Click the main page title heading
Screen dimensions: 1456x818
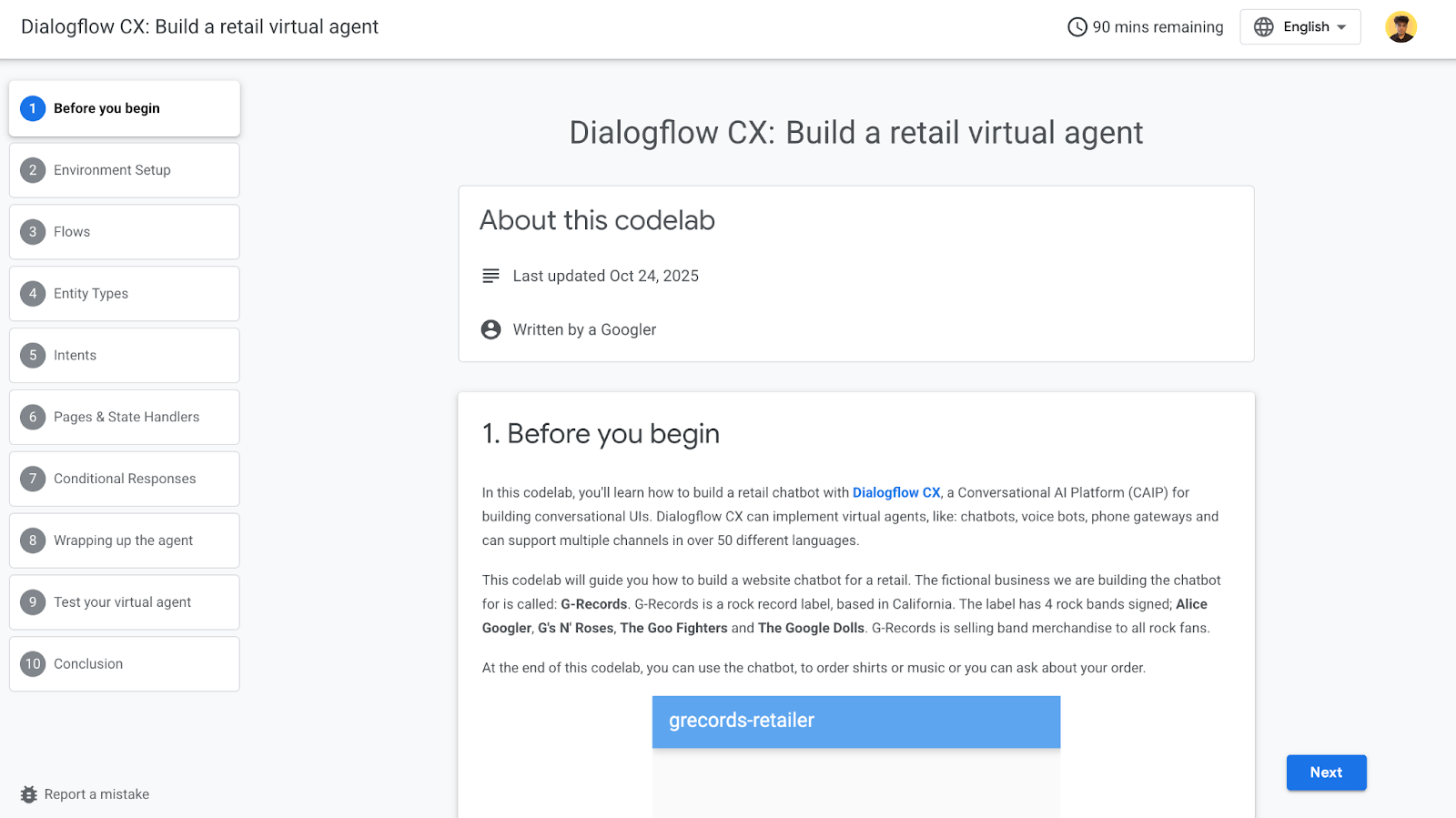pos(855,133)
